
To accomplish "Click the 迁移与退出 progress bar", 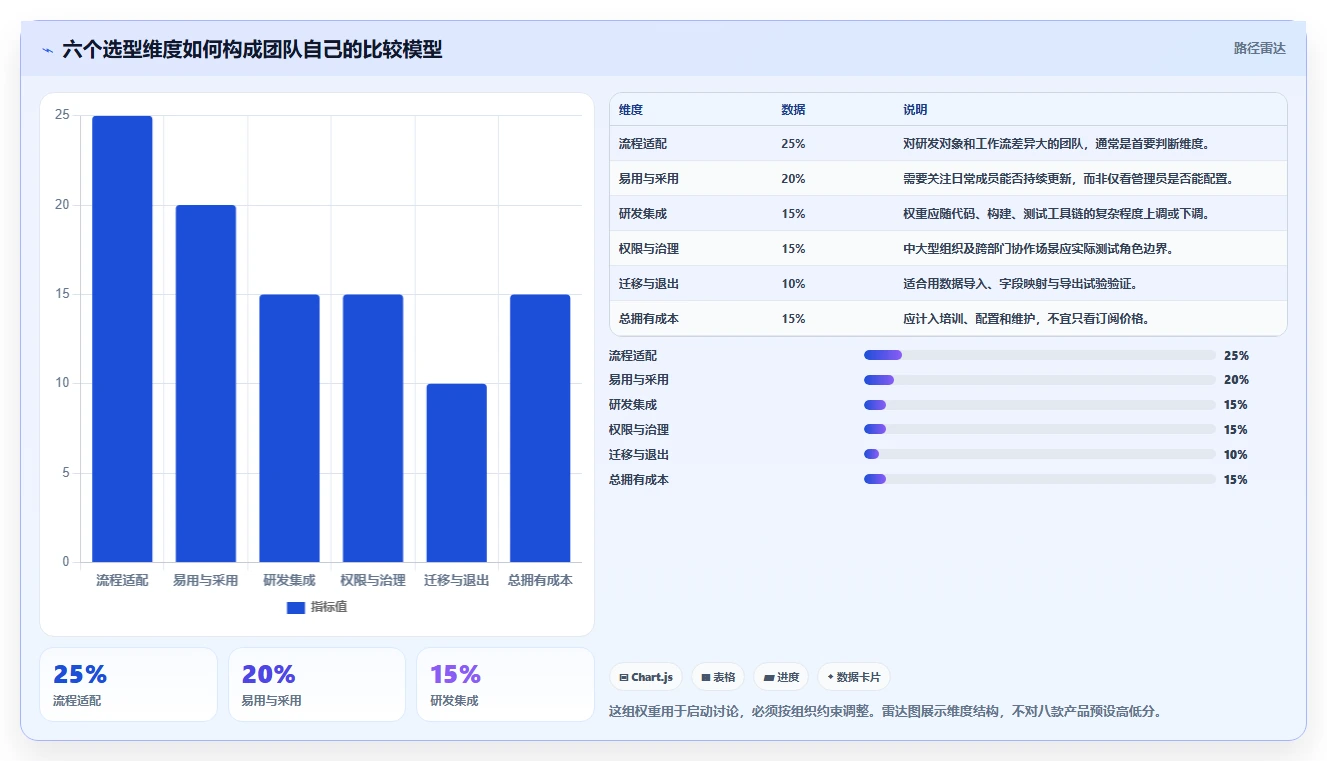I will click(1040, 455).
